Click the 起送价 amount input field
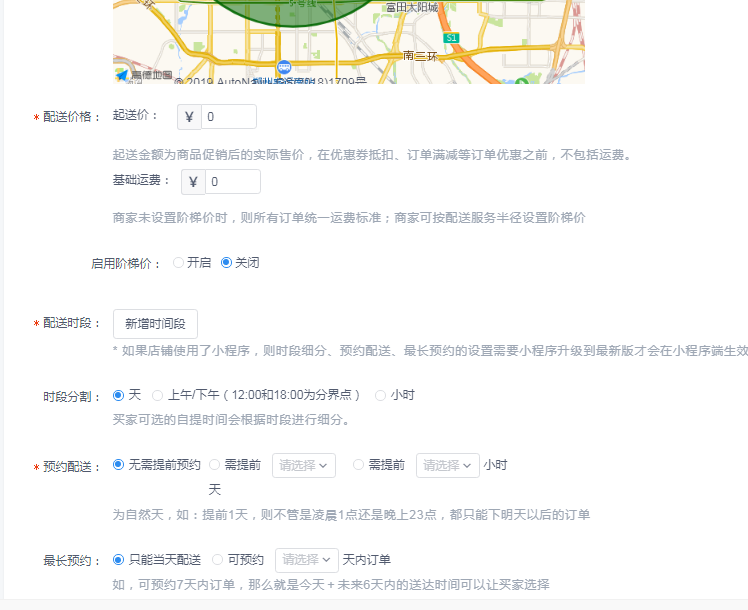 click(229, 117)
